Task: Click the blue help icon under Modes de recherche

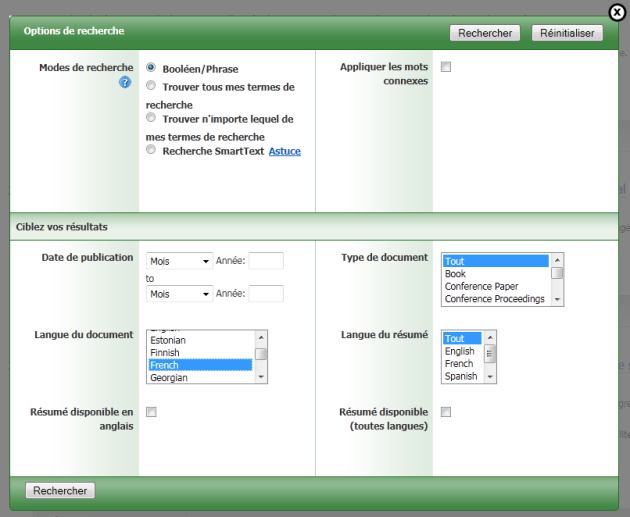Action: (x=125, y=83)
